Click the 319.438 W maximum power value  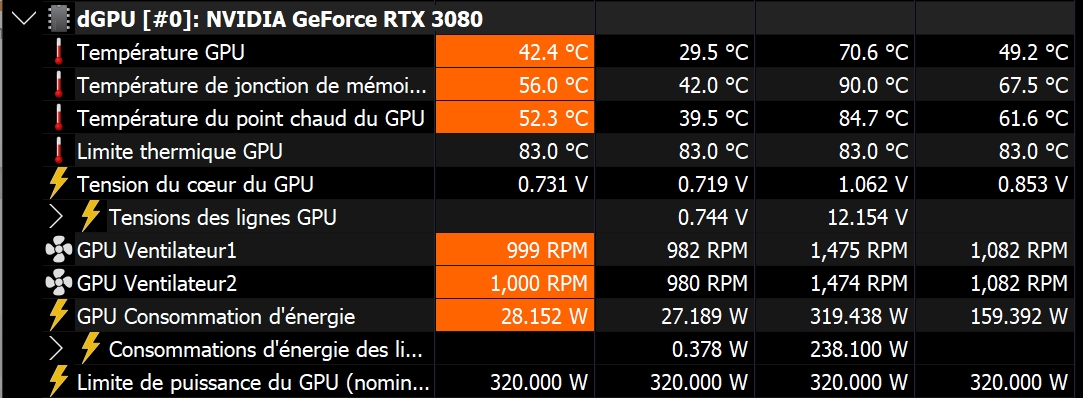[x=860, y=317]
